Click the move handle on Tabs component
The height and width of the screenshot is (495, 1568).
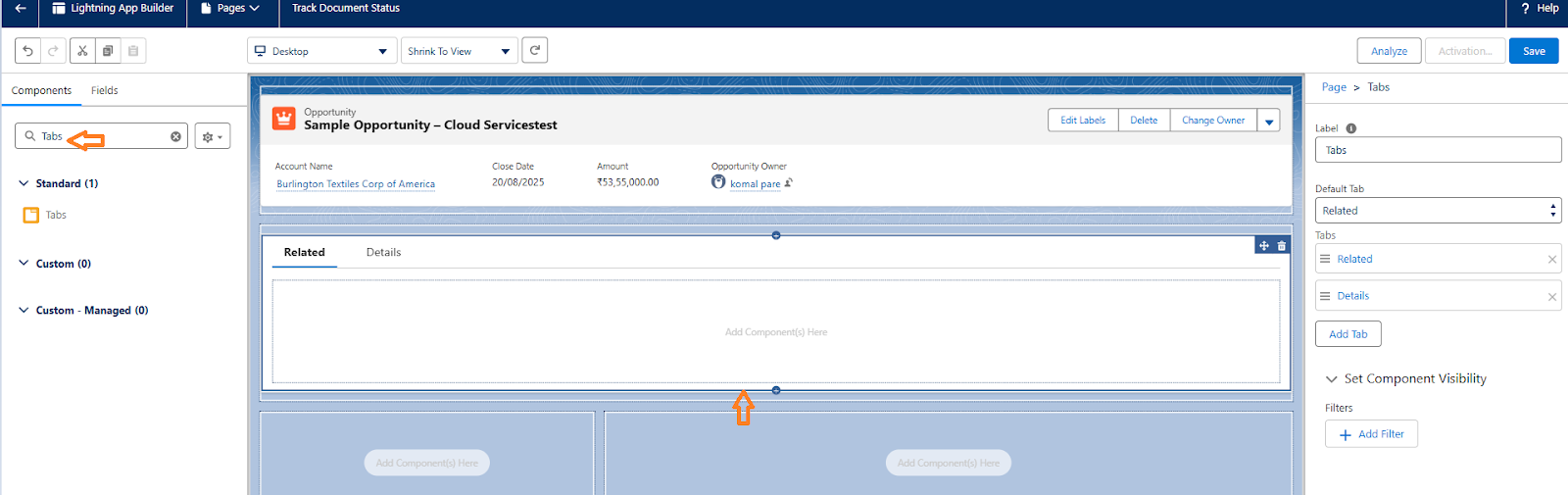(x=1264, y=246)
